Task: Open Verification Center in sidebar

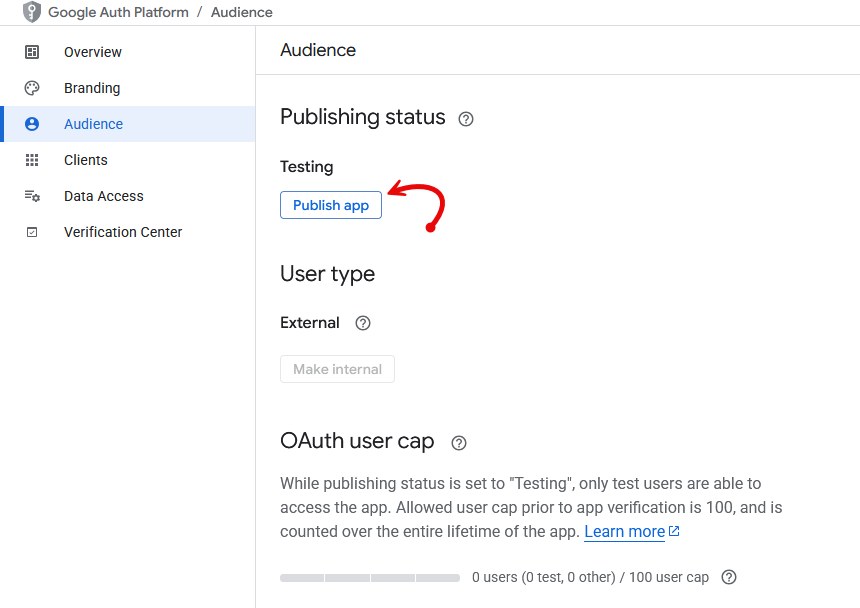Action: [129, 232]
